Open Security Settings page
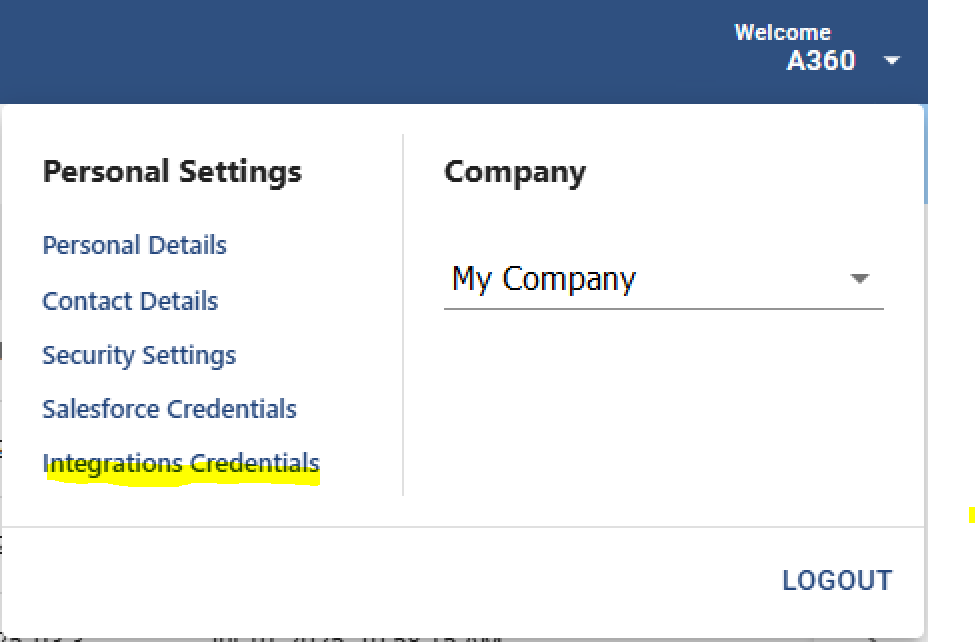975x642 pixels. click(139, 356)
